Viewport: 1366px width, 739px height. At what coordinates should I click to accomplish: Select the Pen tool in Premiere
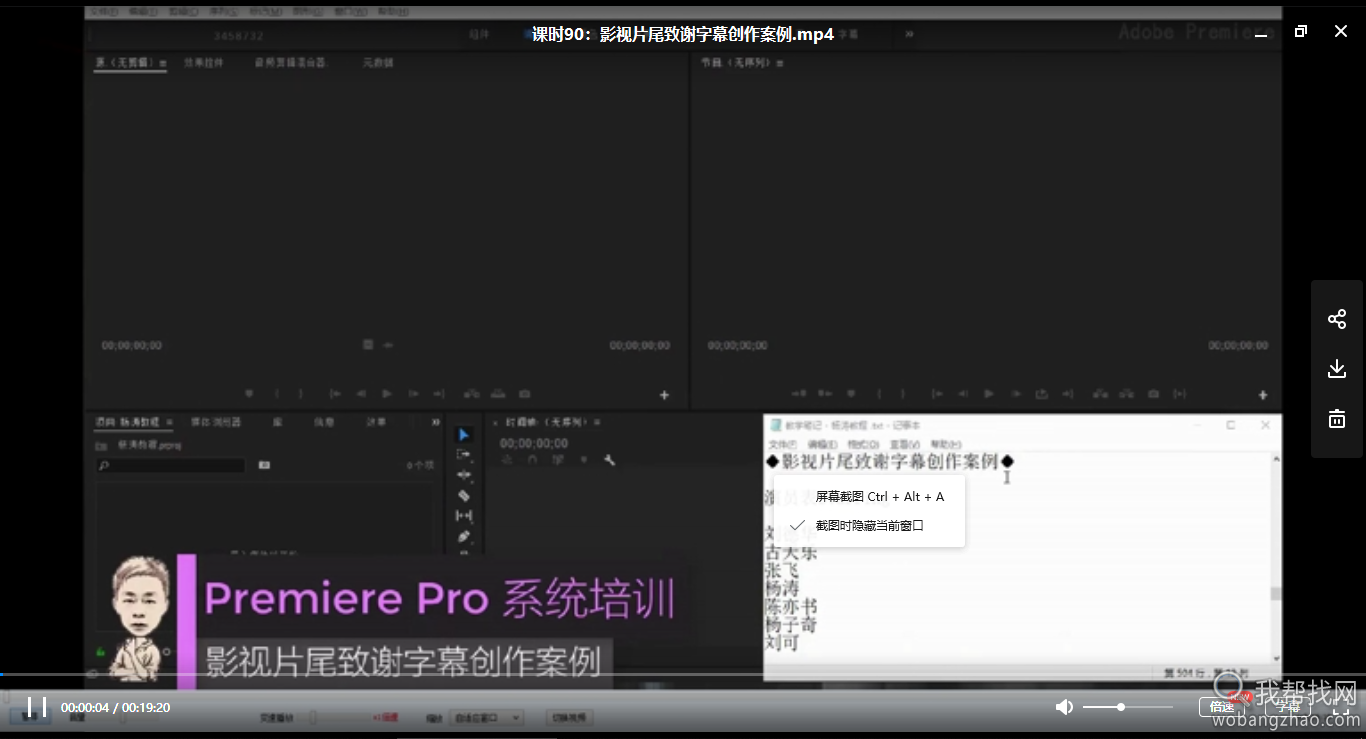click(x=463, y=536)
